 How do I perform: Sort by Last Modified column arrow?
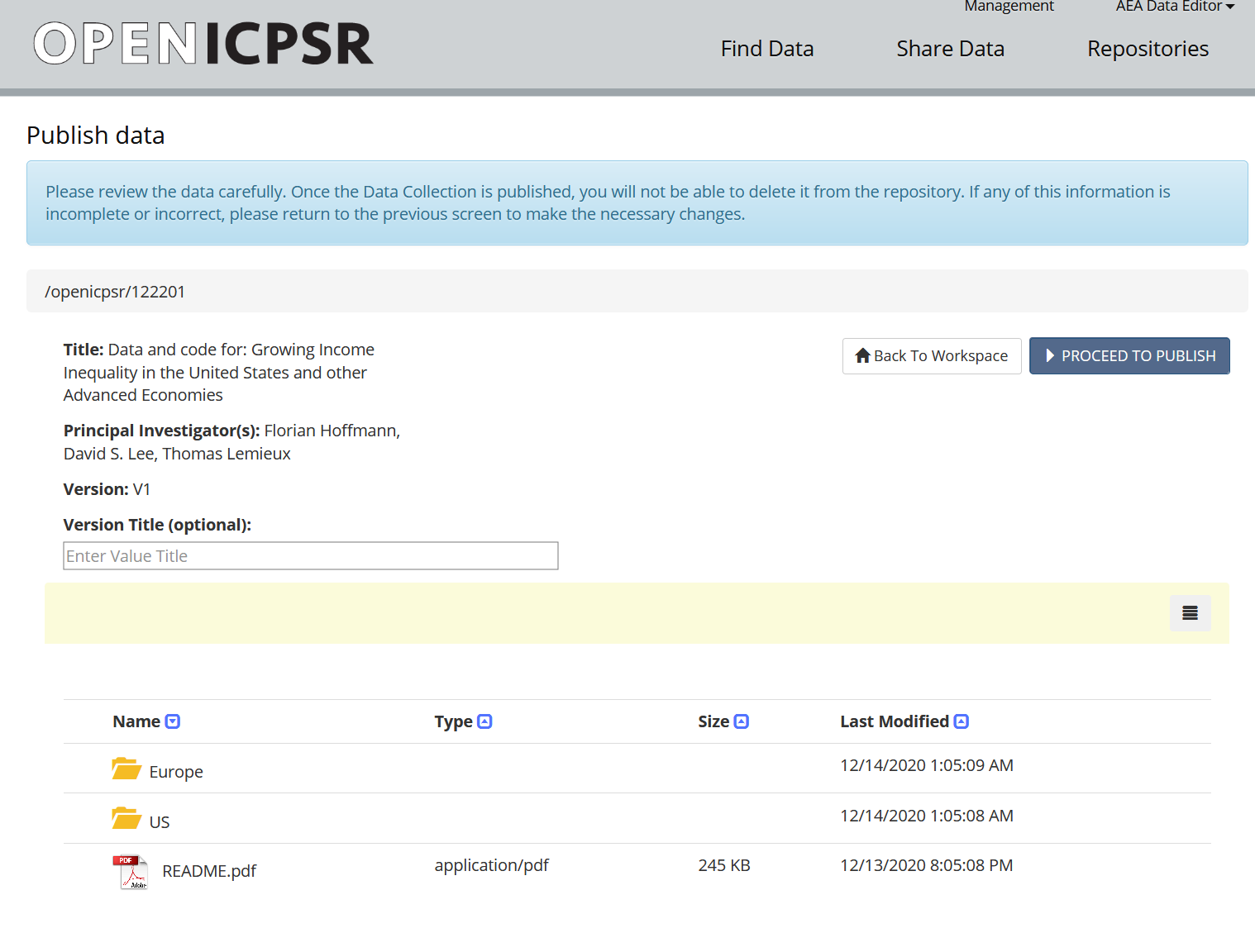pos(962,721)
